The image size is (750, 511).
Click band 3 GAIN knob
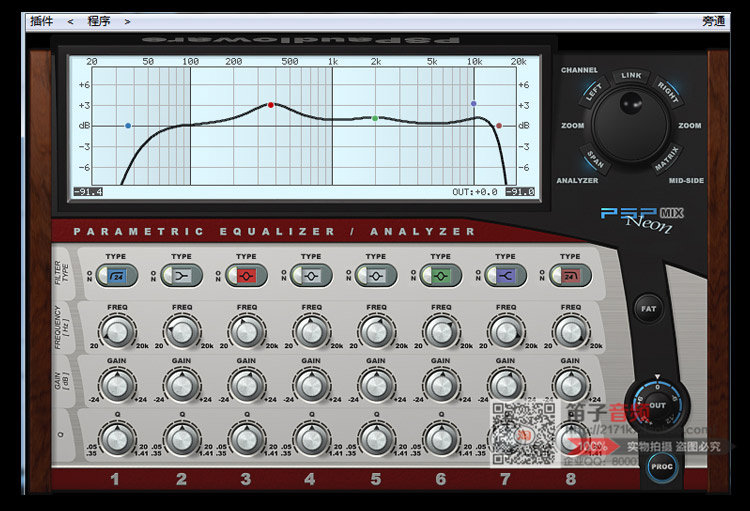click(247, 386)
